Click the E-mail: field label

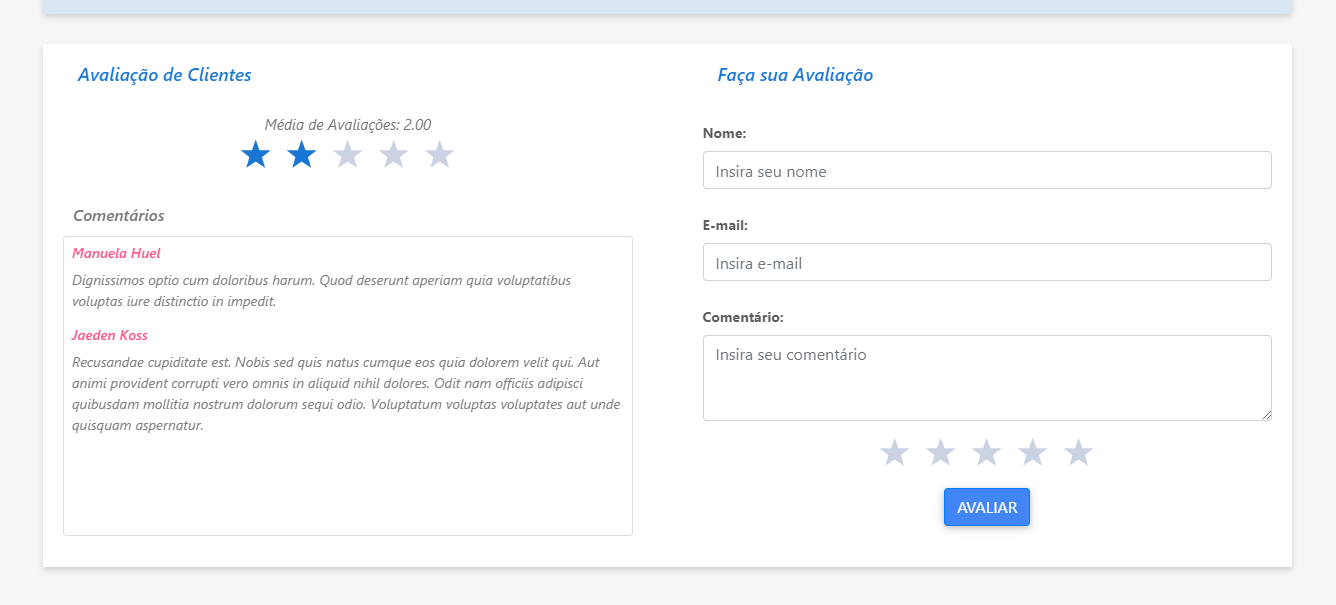tap(726, 225)
